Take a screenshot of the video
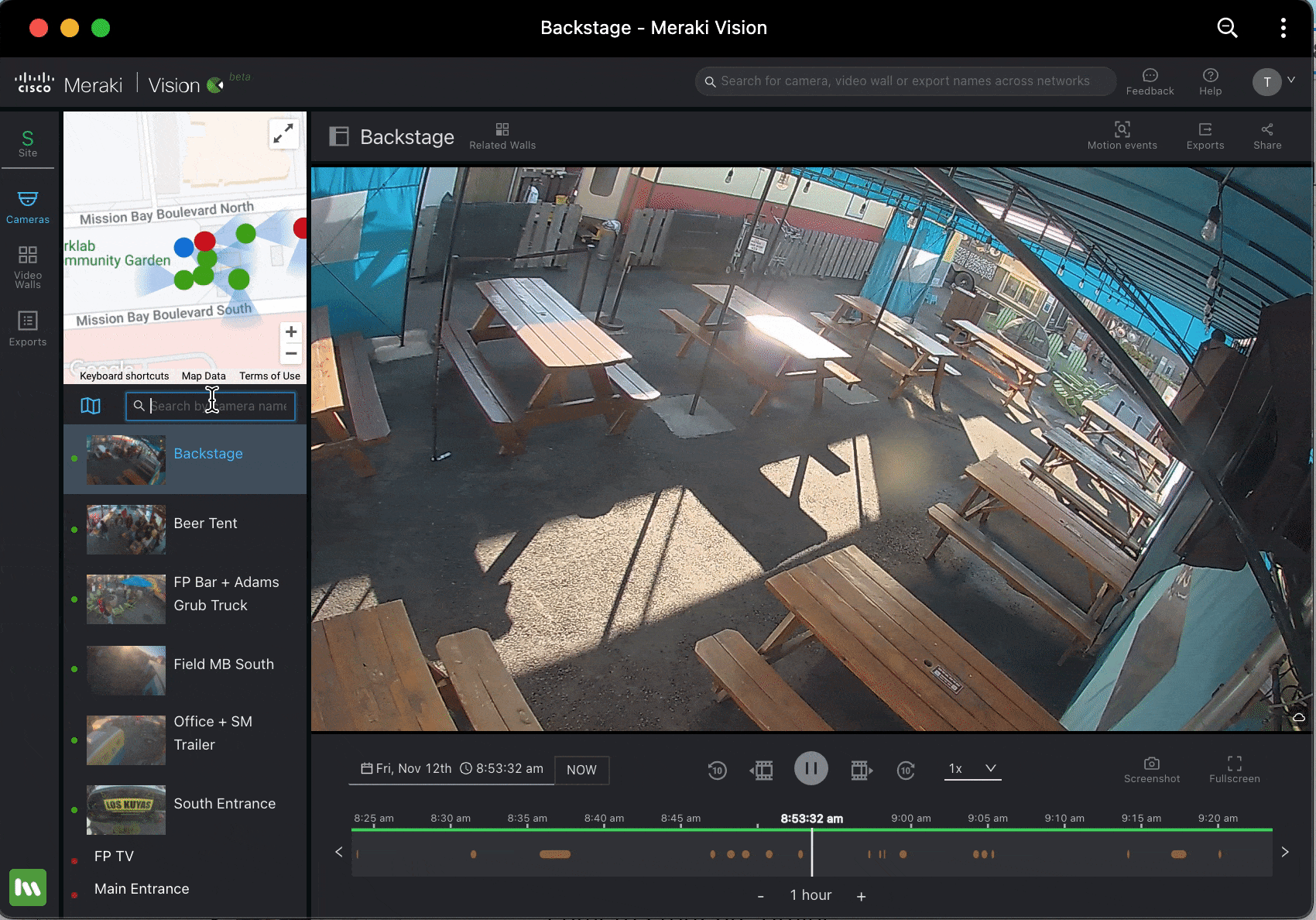The width and height of the screenshot is (1316, 920). tap(1151, 769)
